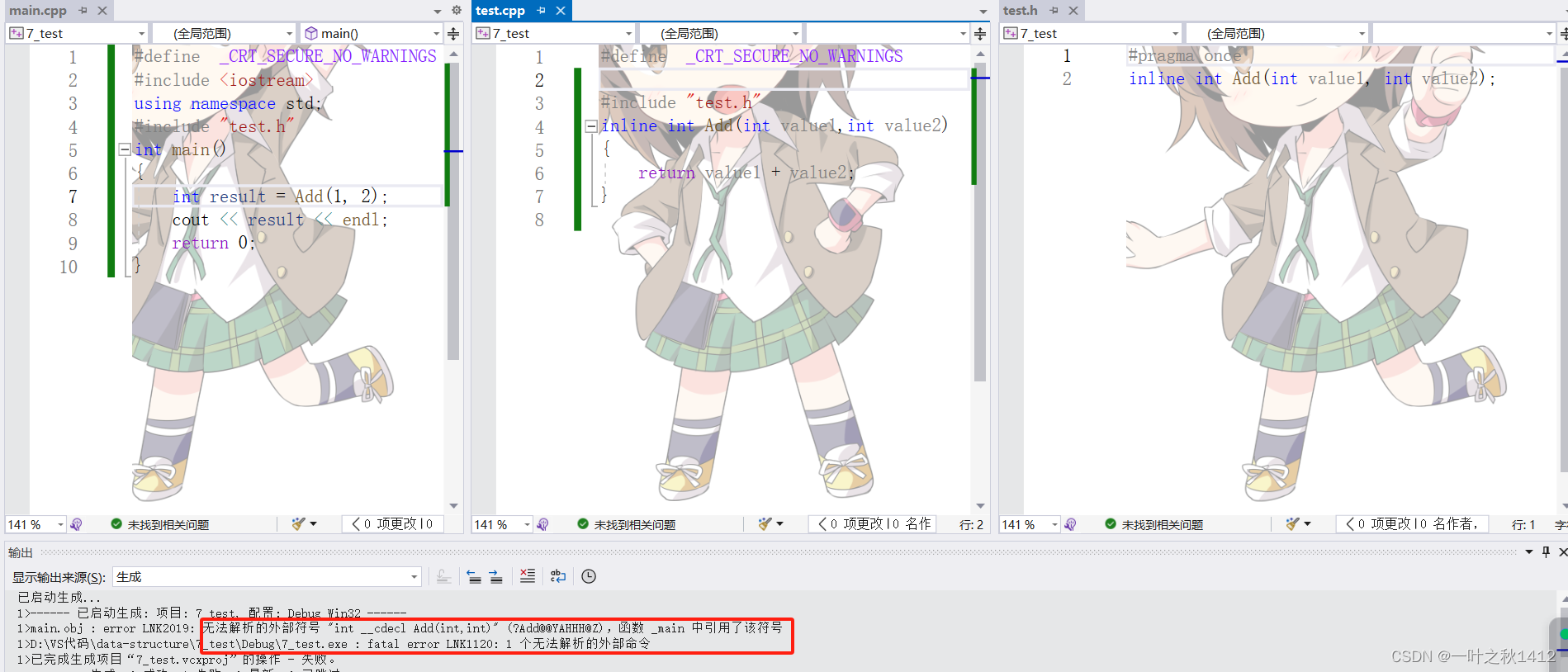
Task: Pin the test.h tab
Action: pos(1054,11)
